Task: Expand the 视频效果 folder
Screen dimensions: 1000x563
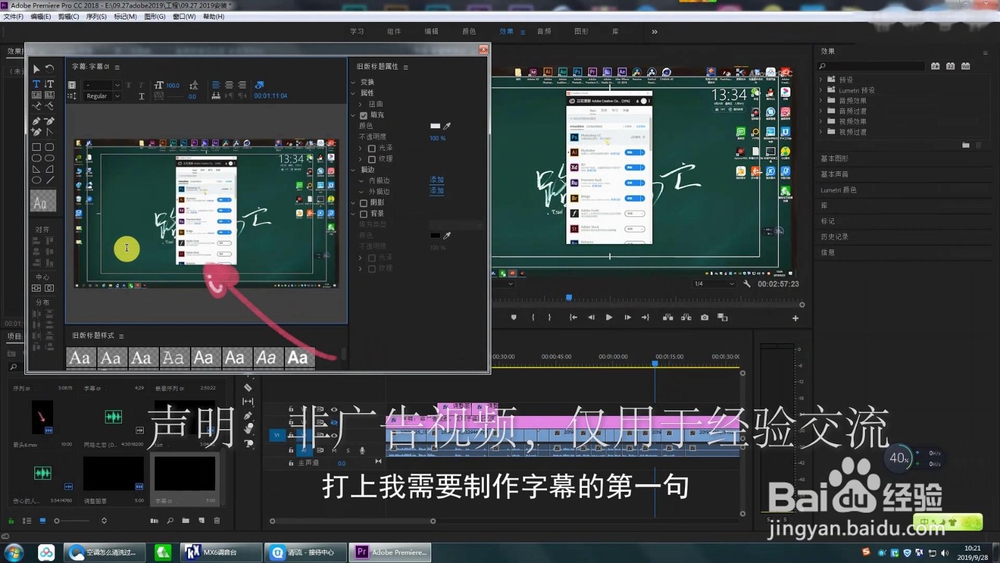Action: tap(821, 121)
